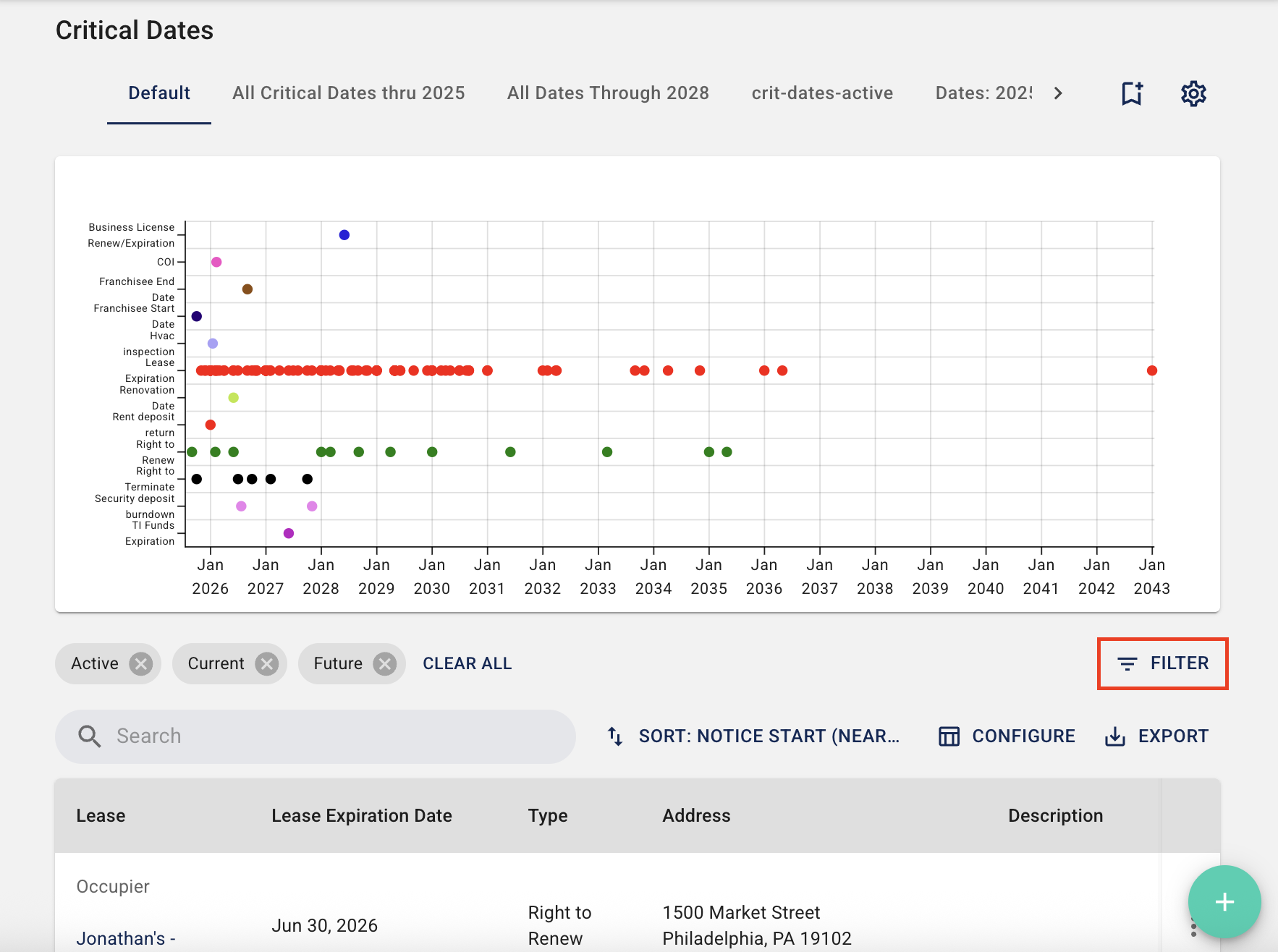Viewport: 1278px width, 952px height.
Task: Open the settings gear icon
Action: (1193, 93)
